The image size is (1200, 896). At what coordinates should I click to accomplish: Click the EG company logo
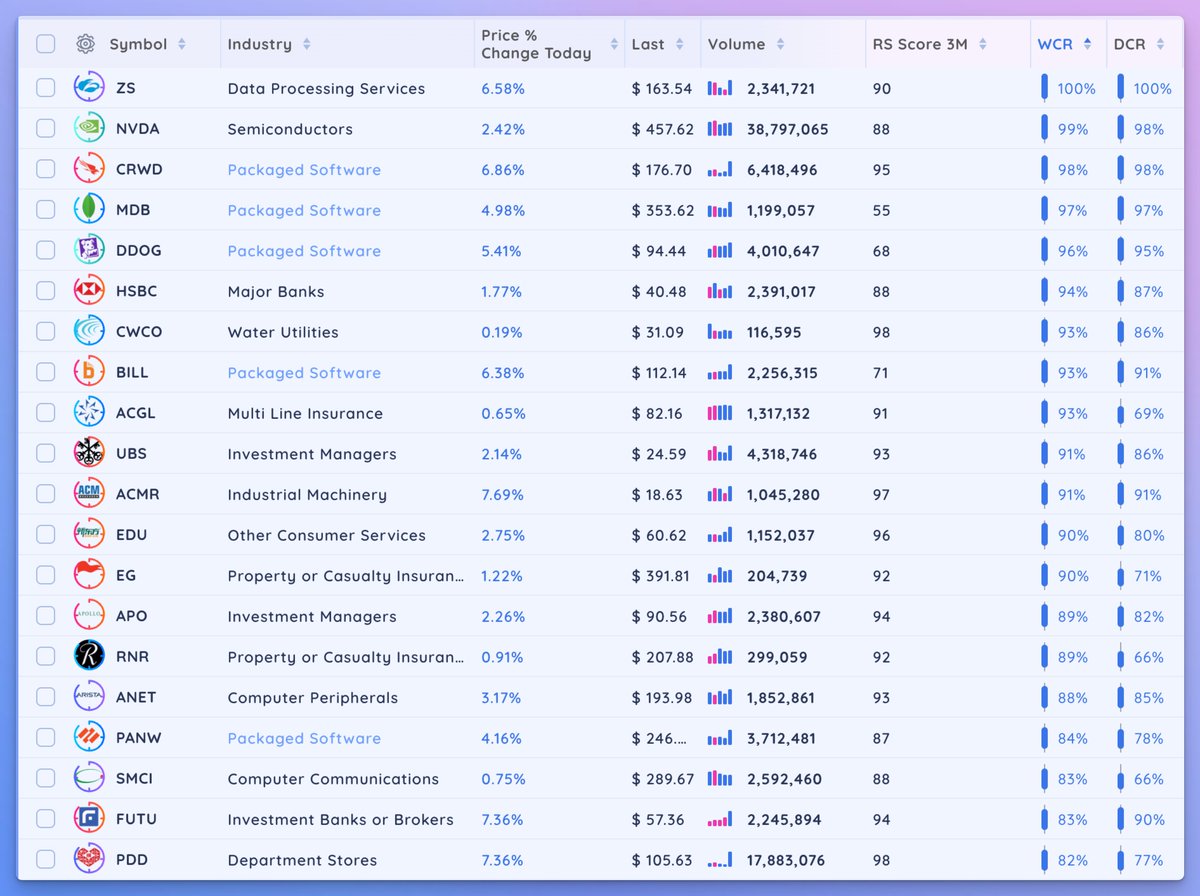pos(89,575)
